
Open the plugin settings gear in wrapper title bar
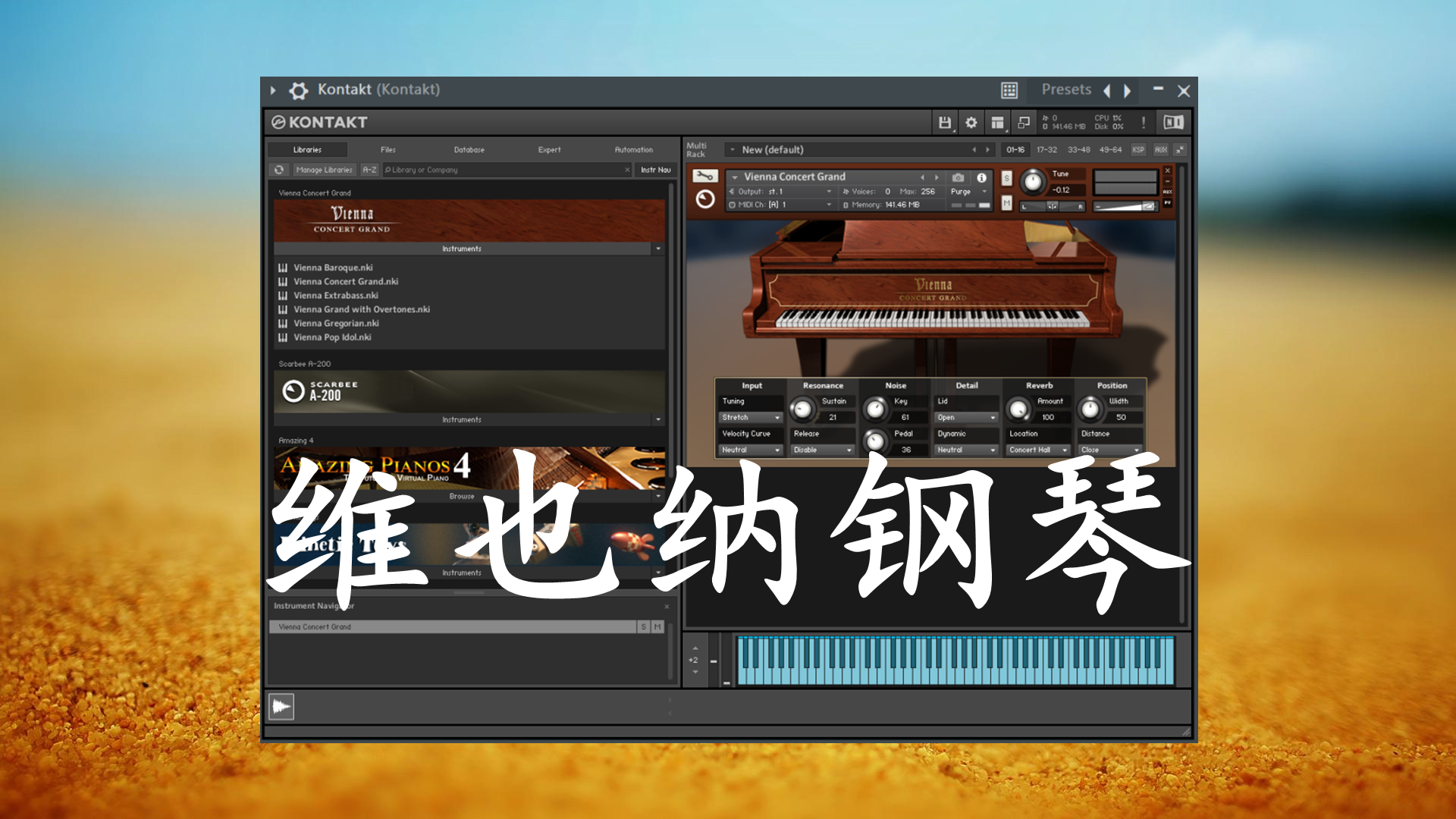click(299, 90)
